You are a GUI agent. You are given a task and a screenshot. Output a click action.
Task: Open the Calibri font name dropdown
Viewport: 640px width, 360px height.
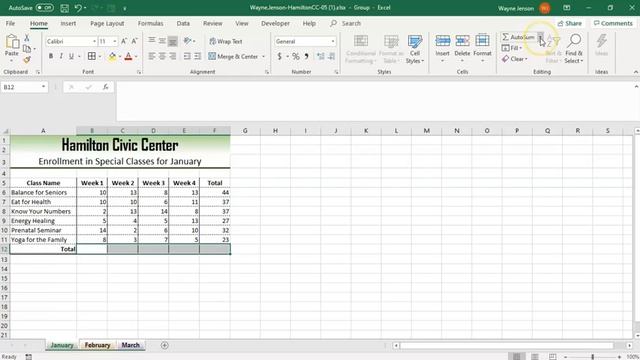point(94,41)
